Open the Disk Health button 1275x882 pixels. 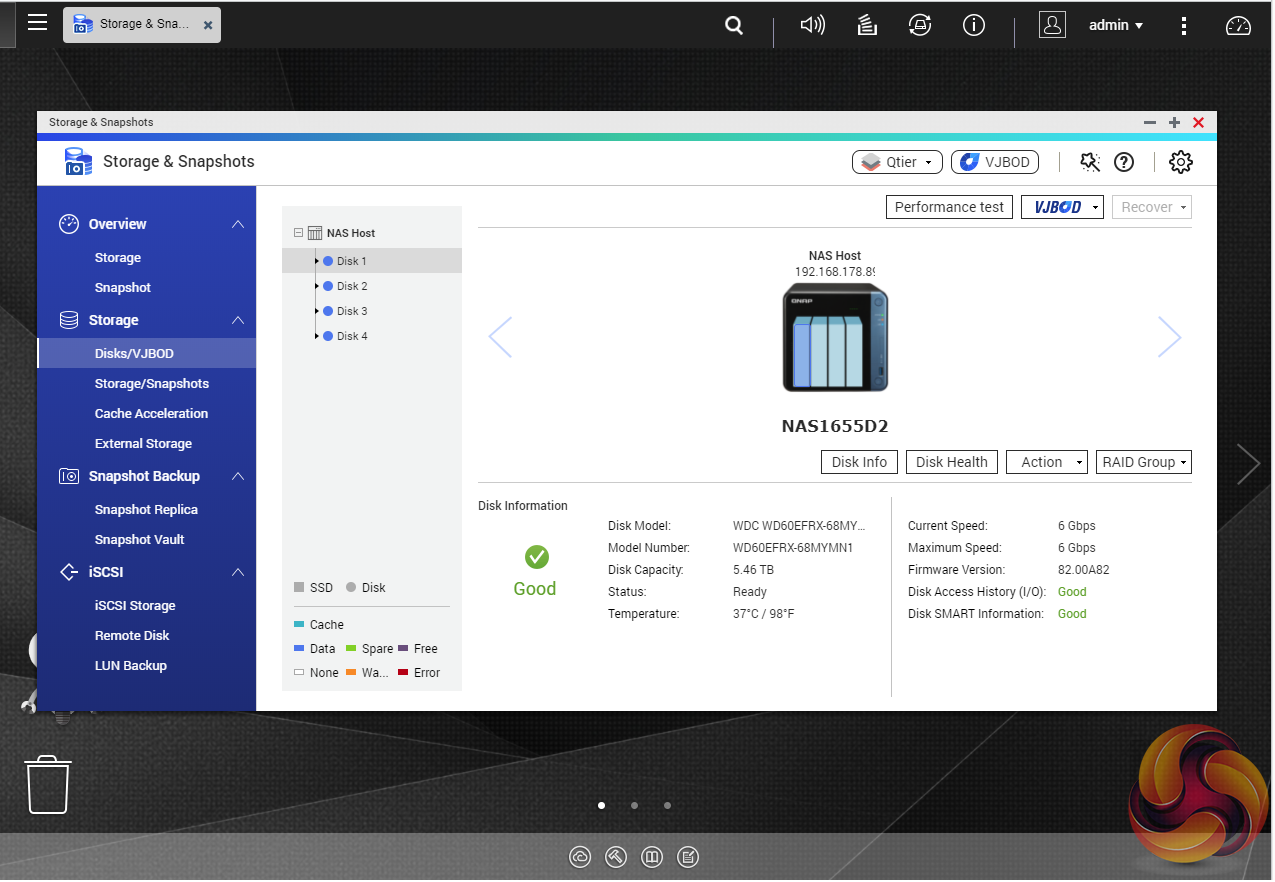[x=951, y=462]
